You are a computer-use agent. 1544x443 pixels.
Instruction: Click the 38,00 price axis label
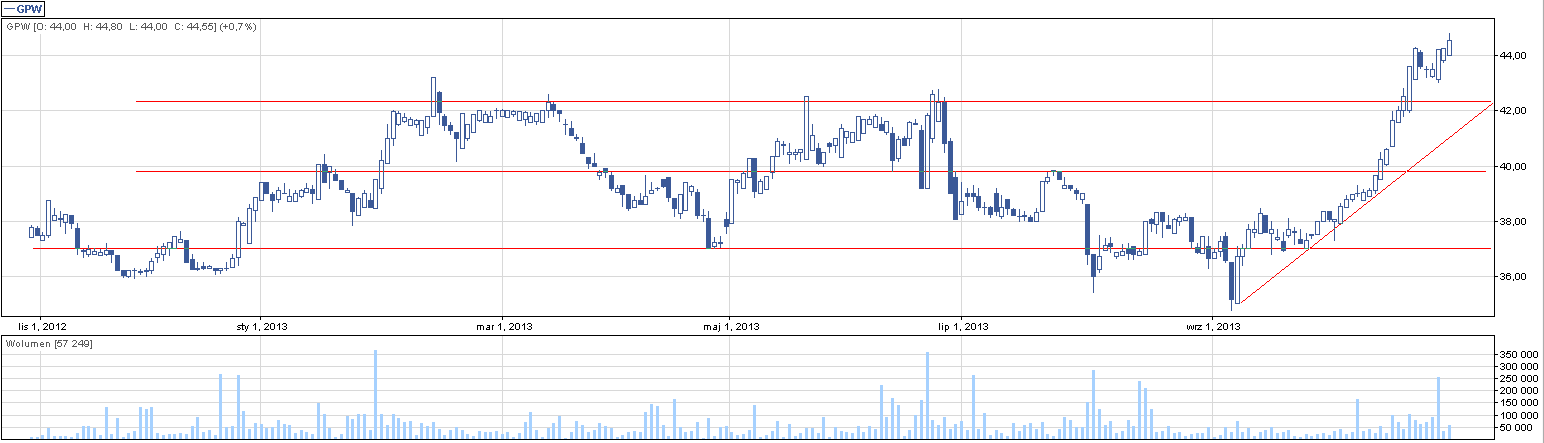click(1512, 221)
